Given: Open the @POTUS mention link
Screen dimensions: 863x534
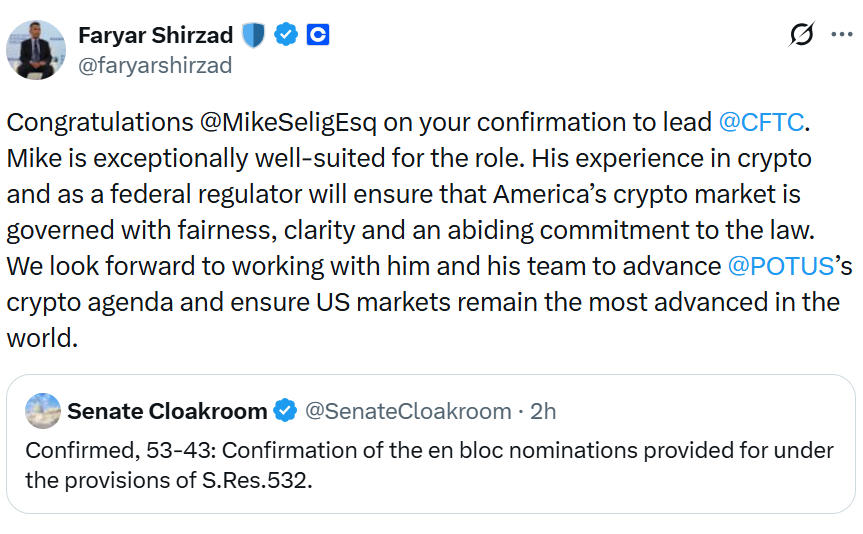Looking at the screenshot, I should 781,266.
